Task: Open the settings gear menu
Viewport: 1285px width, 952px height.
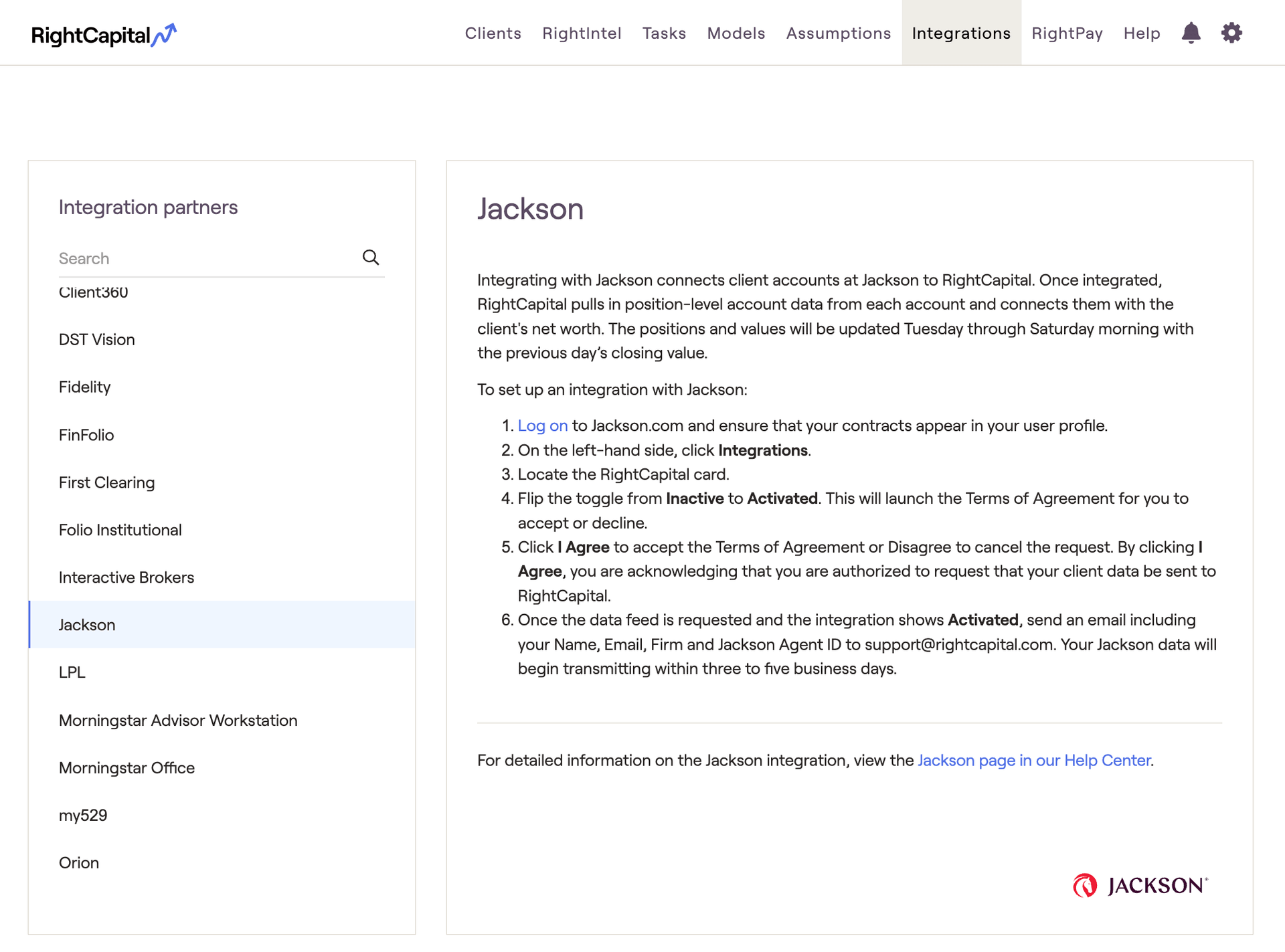Action: [1231, 33]
